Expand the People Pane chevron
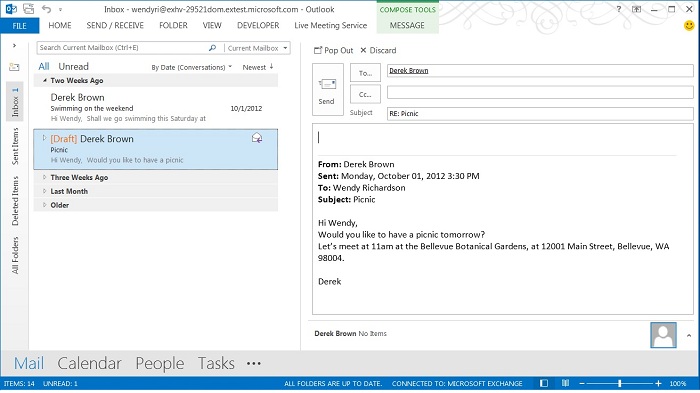This screenshot has width=700, height=393. coord(689,335)
